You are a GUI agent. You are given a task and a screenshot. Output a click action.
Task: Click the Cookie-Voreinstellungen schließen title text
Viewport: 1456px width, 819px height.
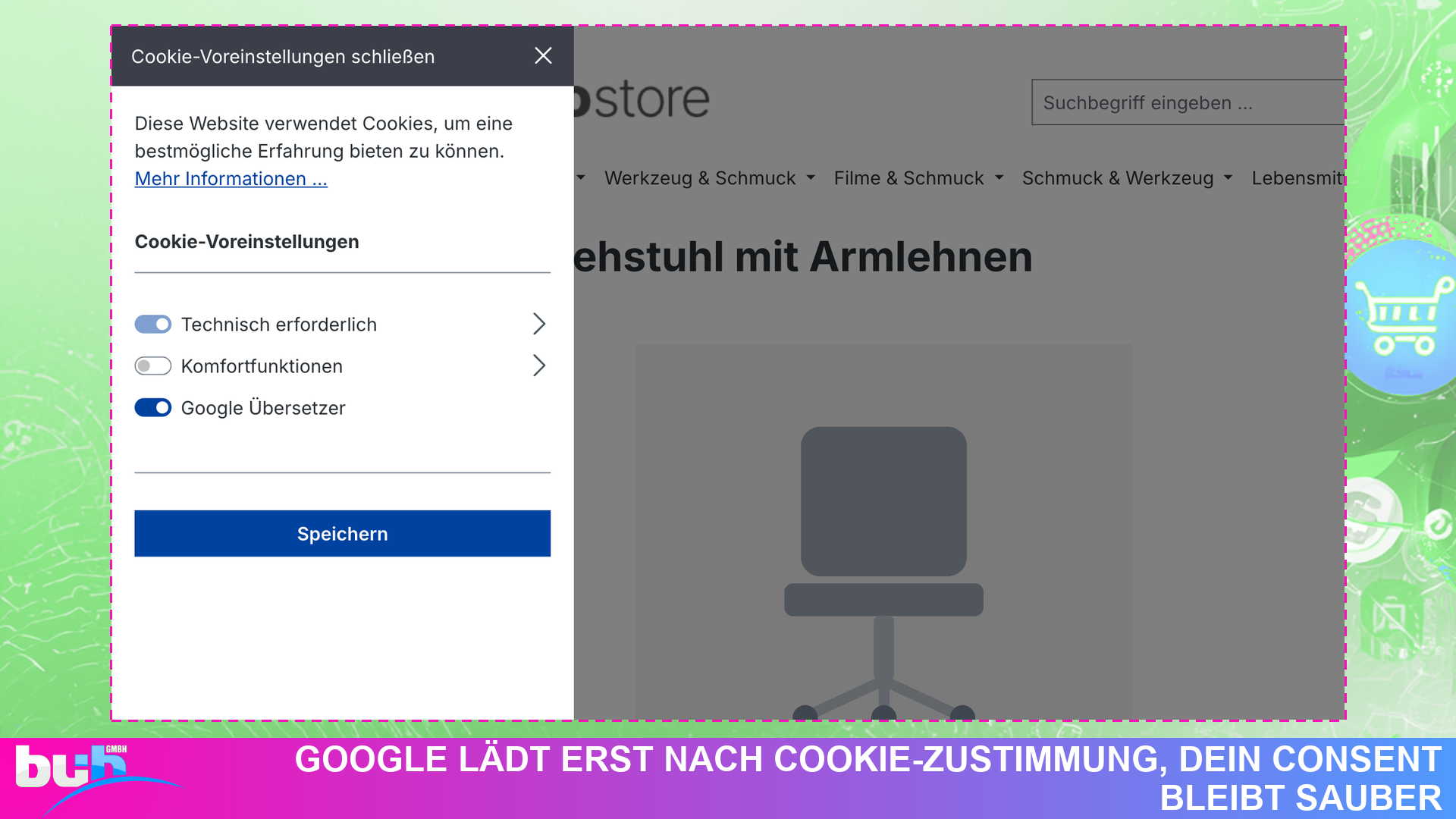pos(283,57)
